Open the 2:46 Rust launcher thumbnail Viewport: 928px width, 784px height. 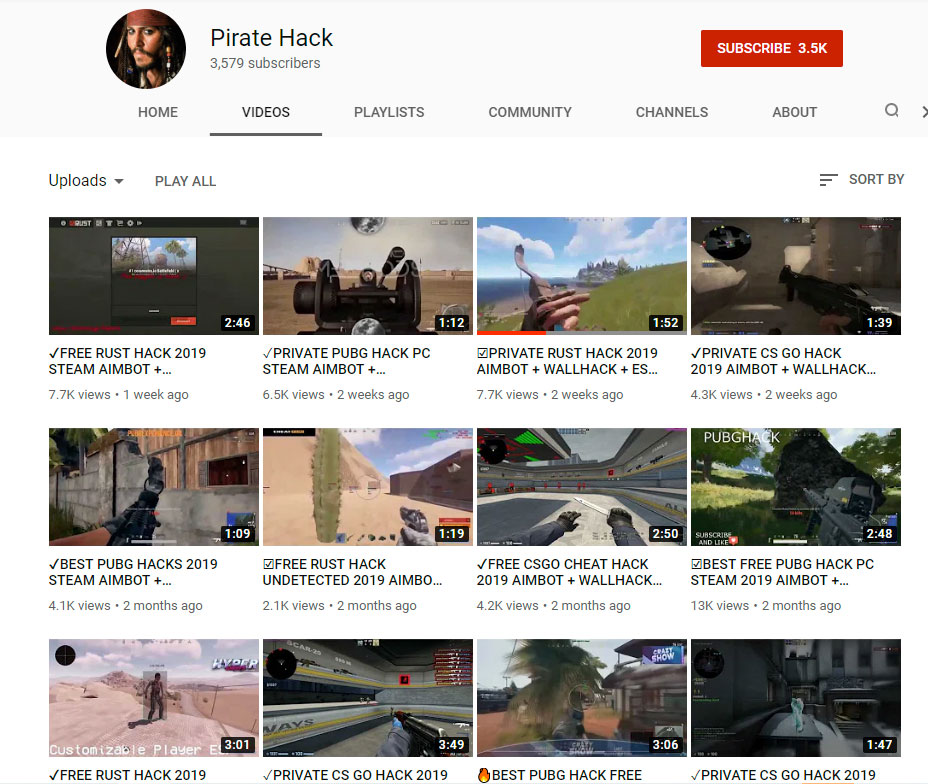coord(154,276)
